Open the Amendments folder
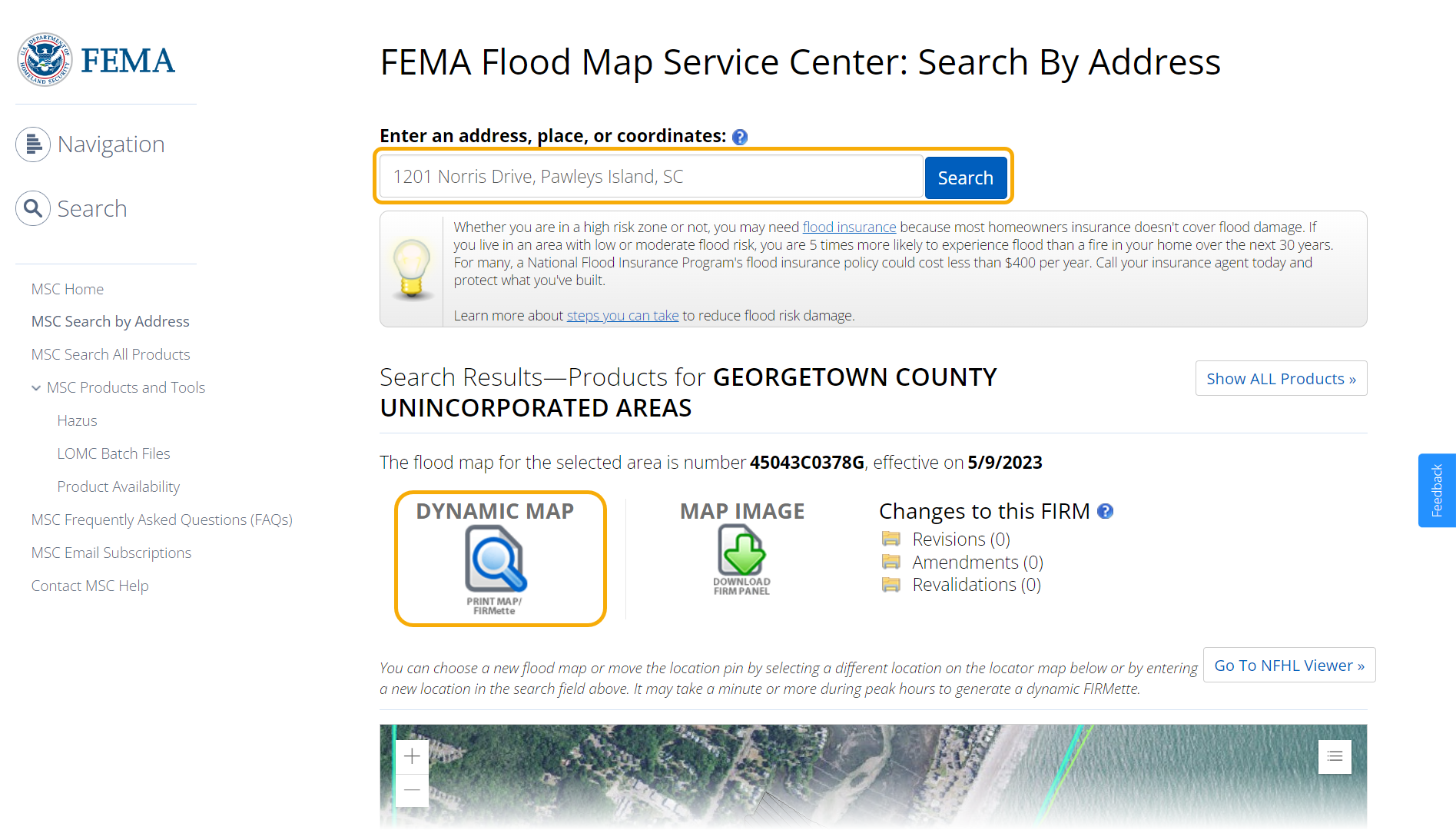 click(x=891, y=562)
